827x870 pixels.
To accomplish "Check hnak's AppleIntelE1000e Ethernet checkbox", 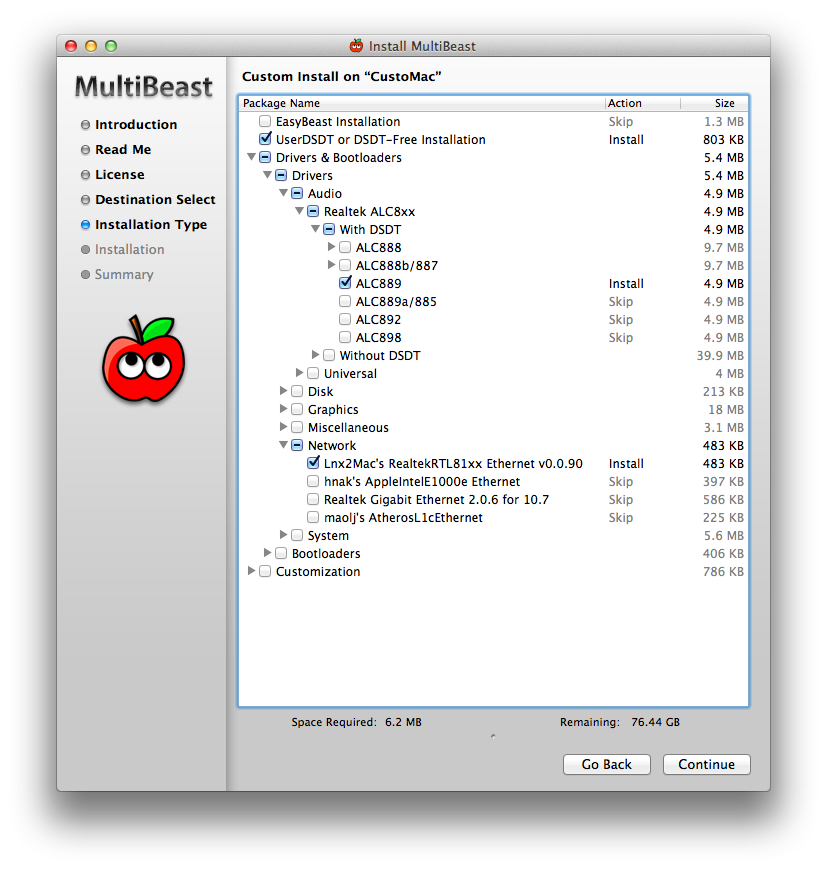I will 313,481.
